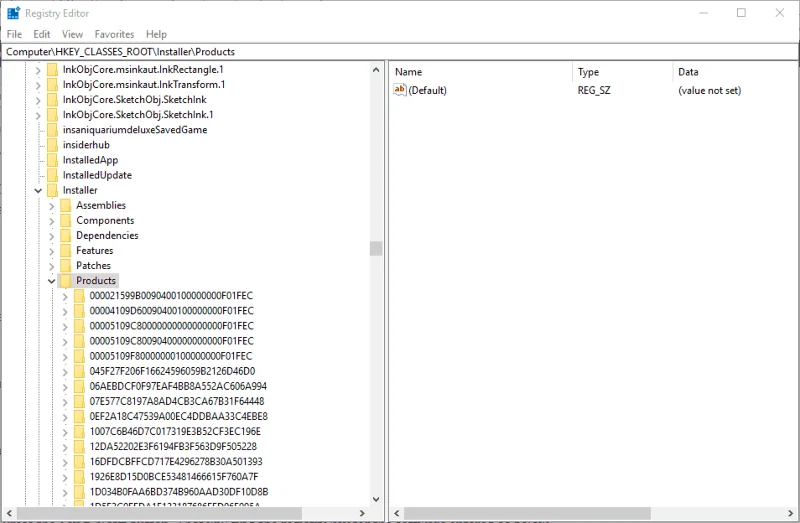Open the Help menu
The image size is (800, 523).
click(x=156, y=34)
